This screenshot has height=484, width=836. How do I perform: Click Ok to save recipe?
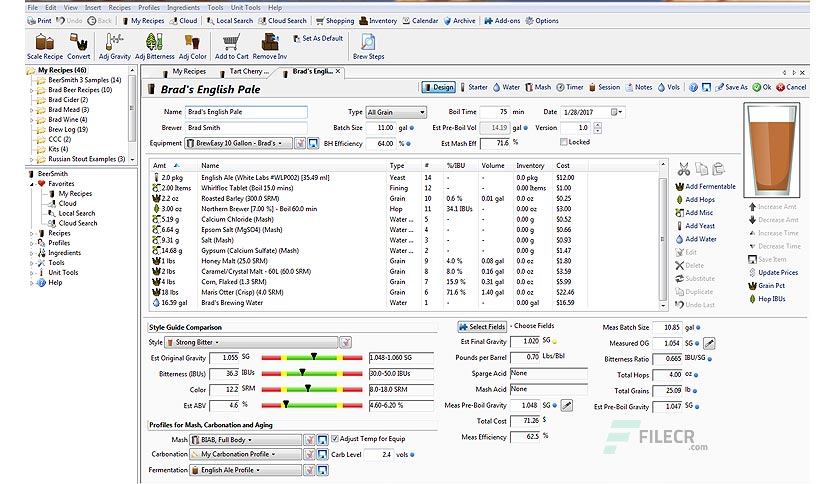pos(762,87)
